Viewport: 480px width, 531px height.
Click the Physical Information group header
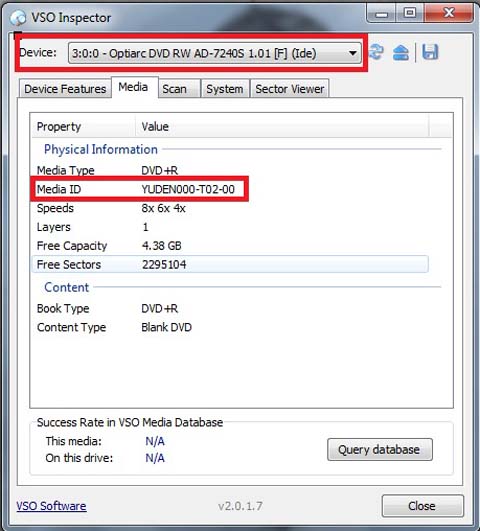pos(101,149)
